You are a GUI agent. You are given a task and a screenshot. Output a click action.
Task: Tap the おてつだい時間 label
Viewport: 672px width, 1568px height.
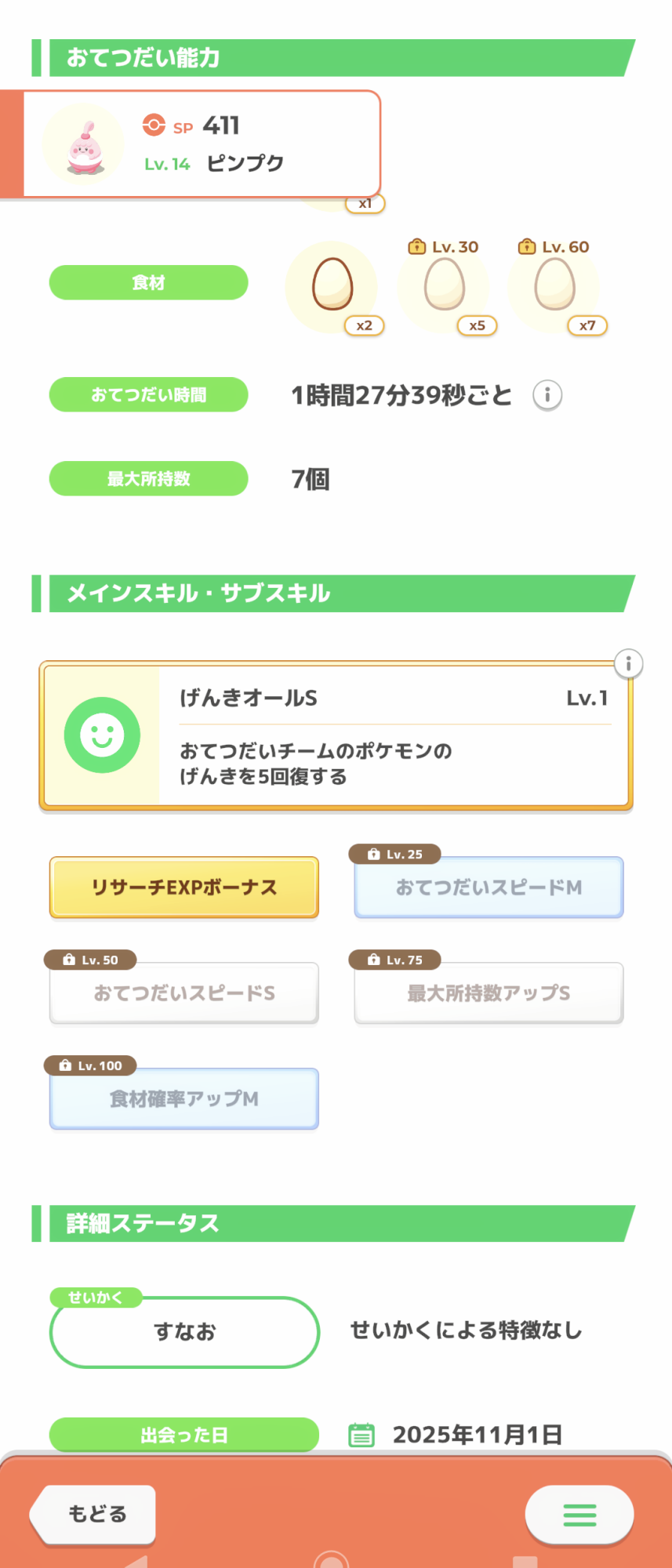tap(149, 395)
